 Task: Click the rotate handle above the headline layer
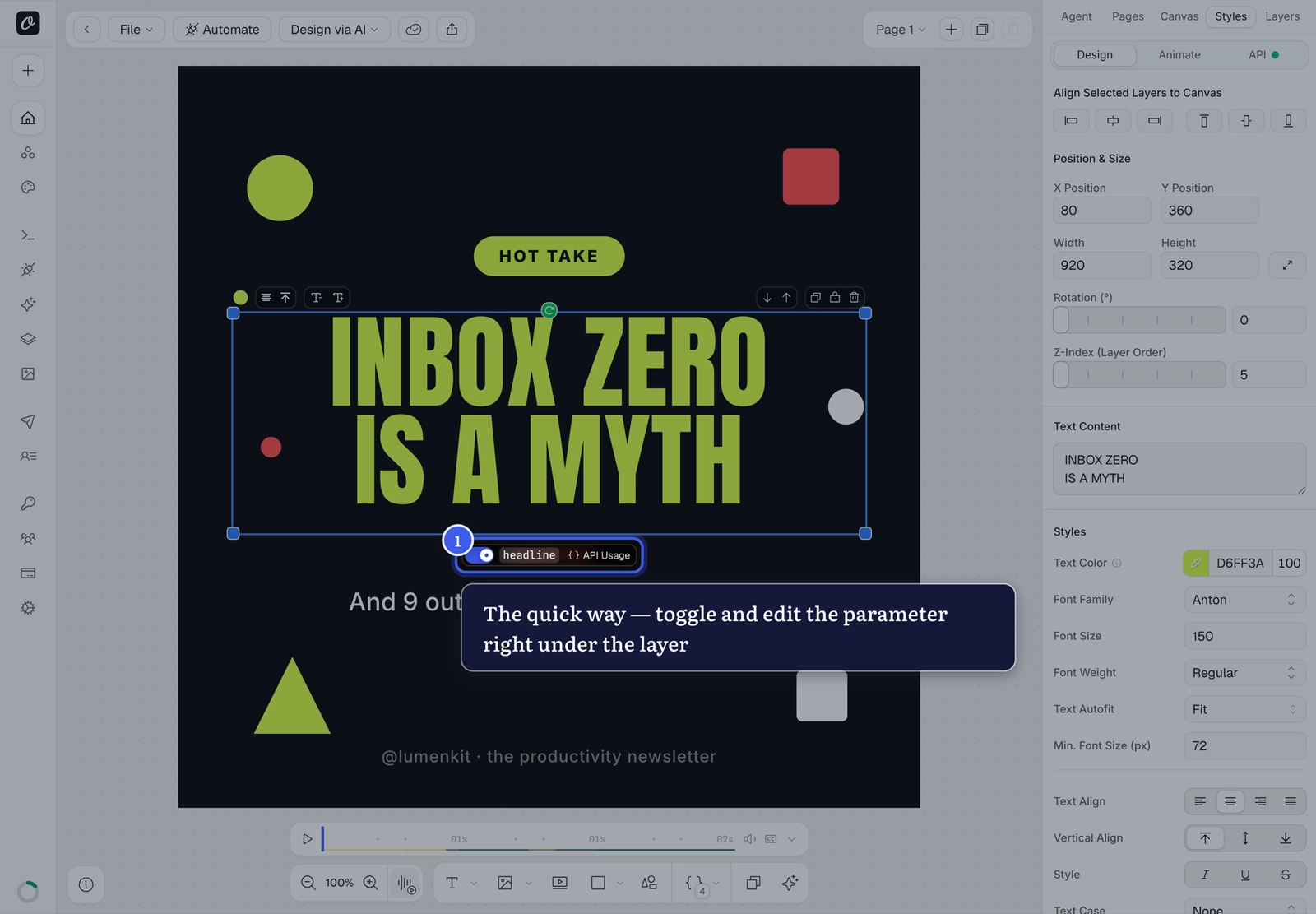pyautogui.click(x=549, y=310)
